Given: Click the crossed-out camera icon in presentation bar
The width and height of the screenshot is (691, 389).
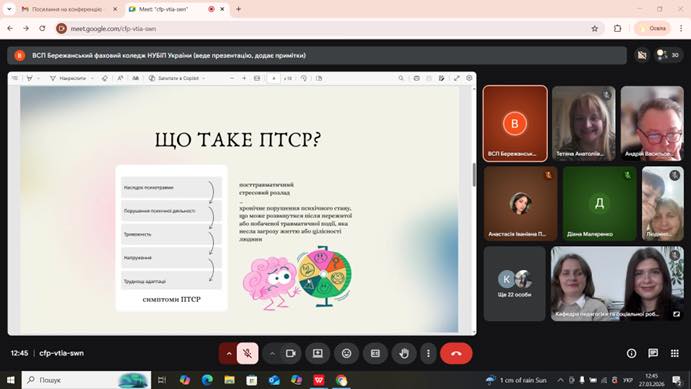Looking at the screenshot, I should tap(642, 55).
